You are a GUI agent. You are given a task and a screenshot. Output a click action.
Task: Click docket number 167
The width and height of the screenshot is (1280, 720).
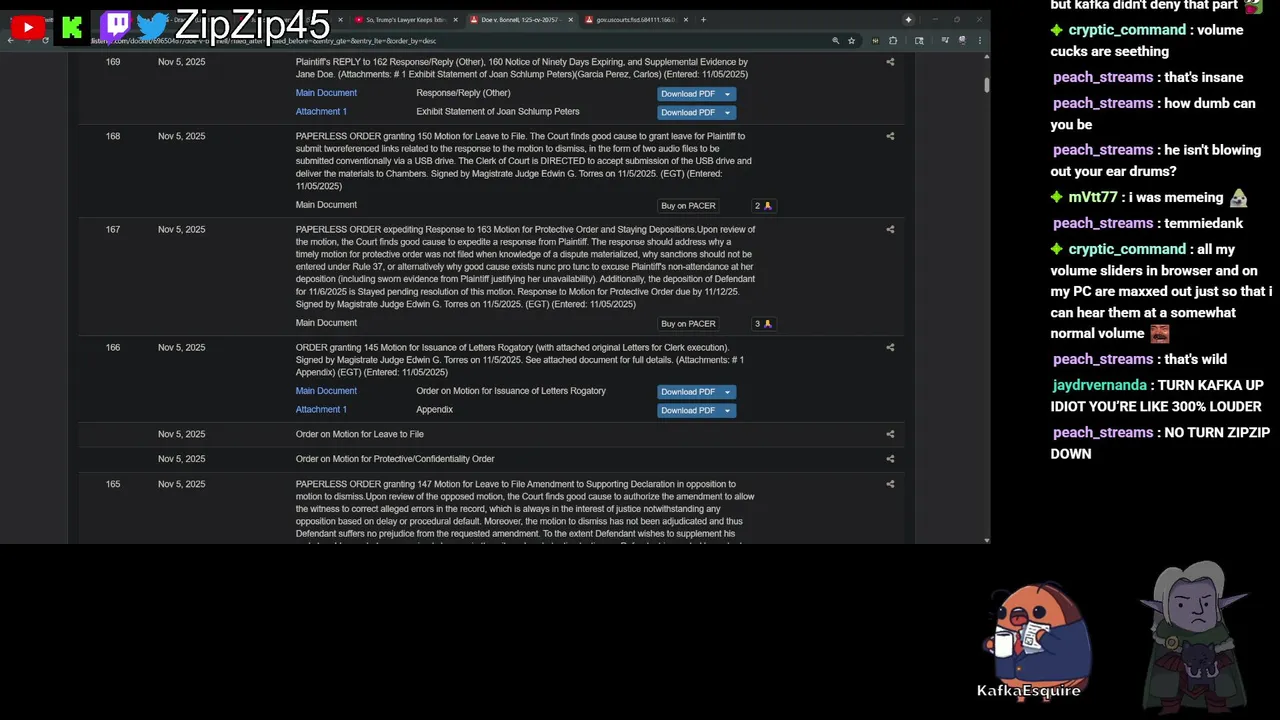tap(113, 229)
